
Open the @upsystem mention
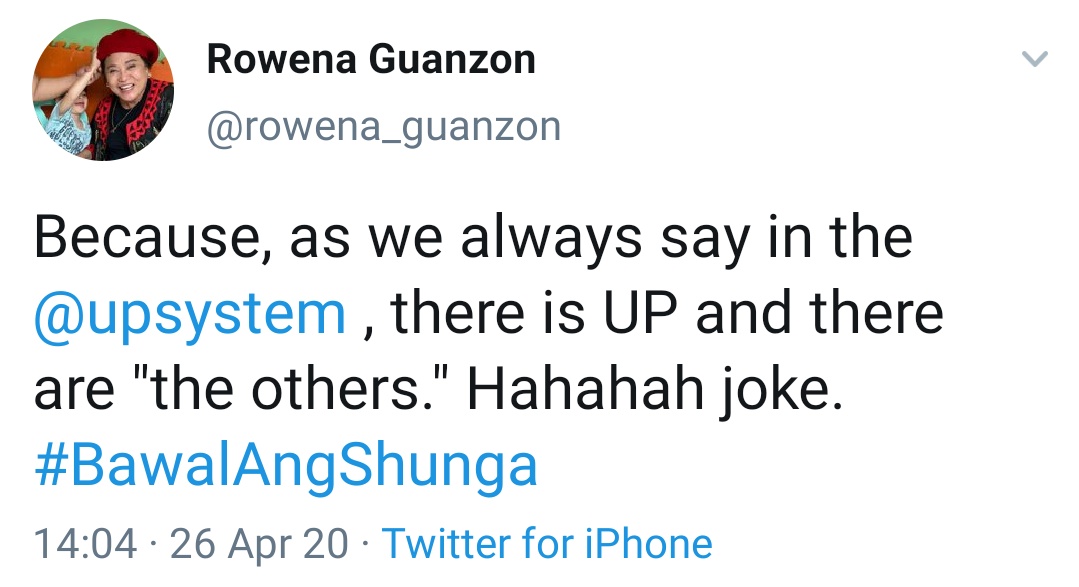coord(190,315)
